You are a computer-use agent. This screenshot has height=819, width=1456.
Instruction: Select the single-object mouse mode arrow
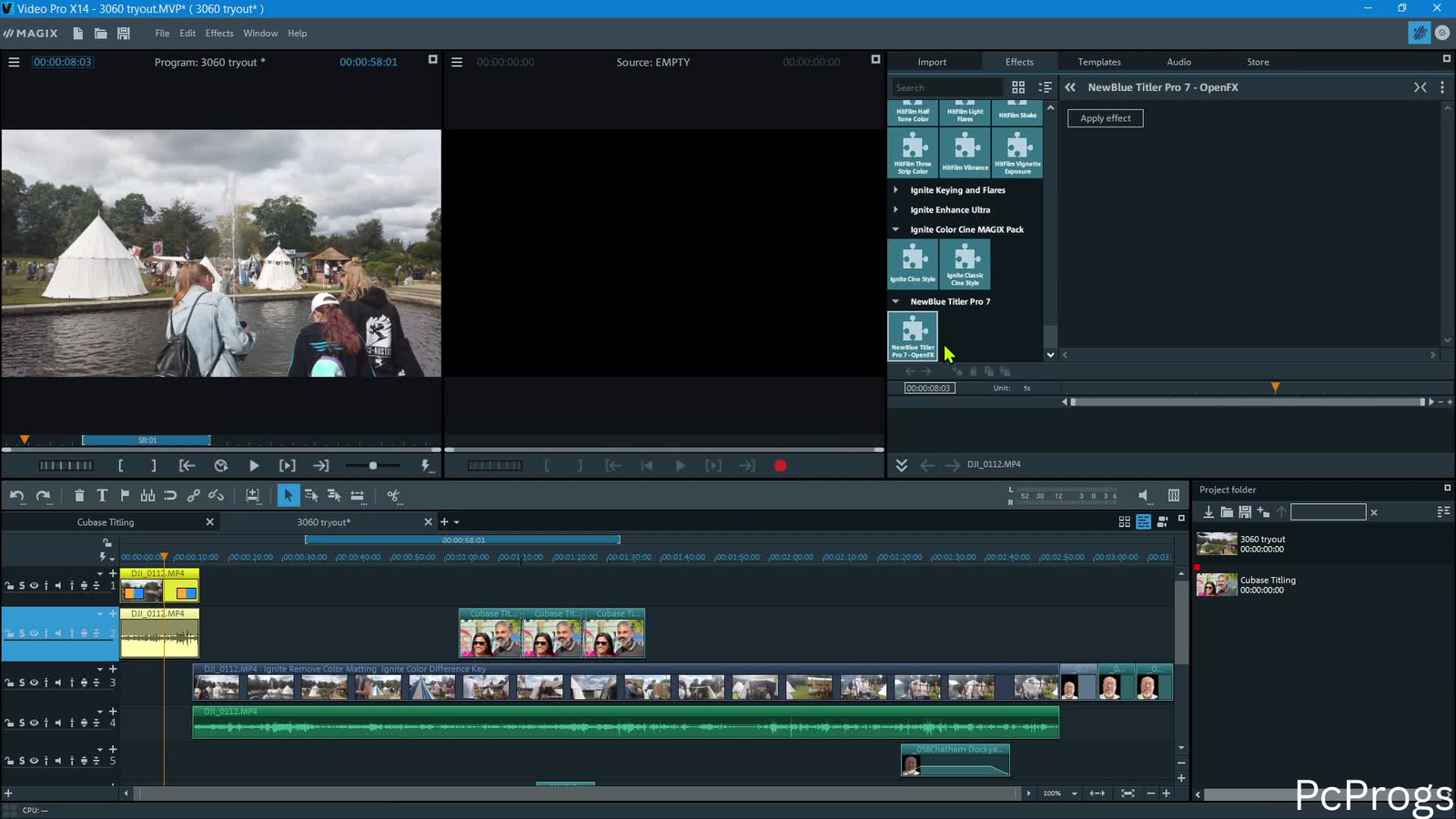(x=288, y=496)
